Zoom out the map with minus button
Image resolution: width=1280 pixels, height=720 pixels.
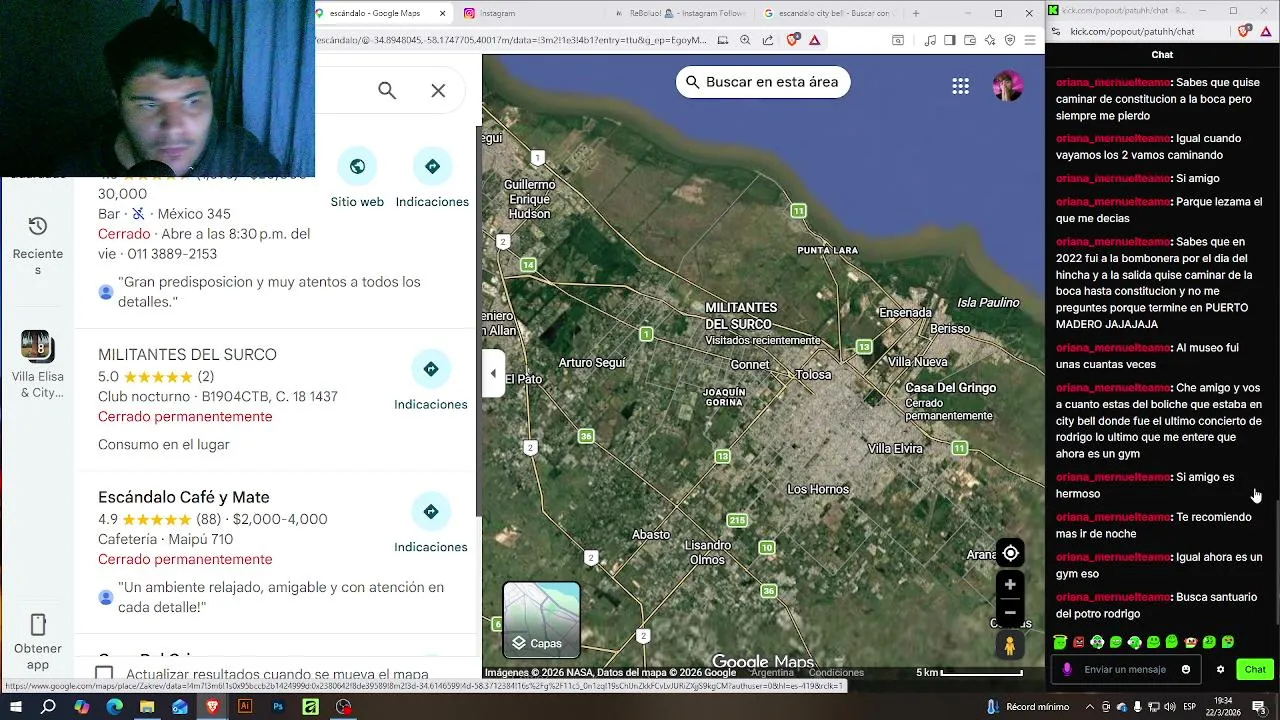[x=1010, y=612]
